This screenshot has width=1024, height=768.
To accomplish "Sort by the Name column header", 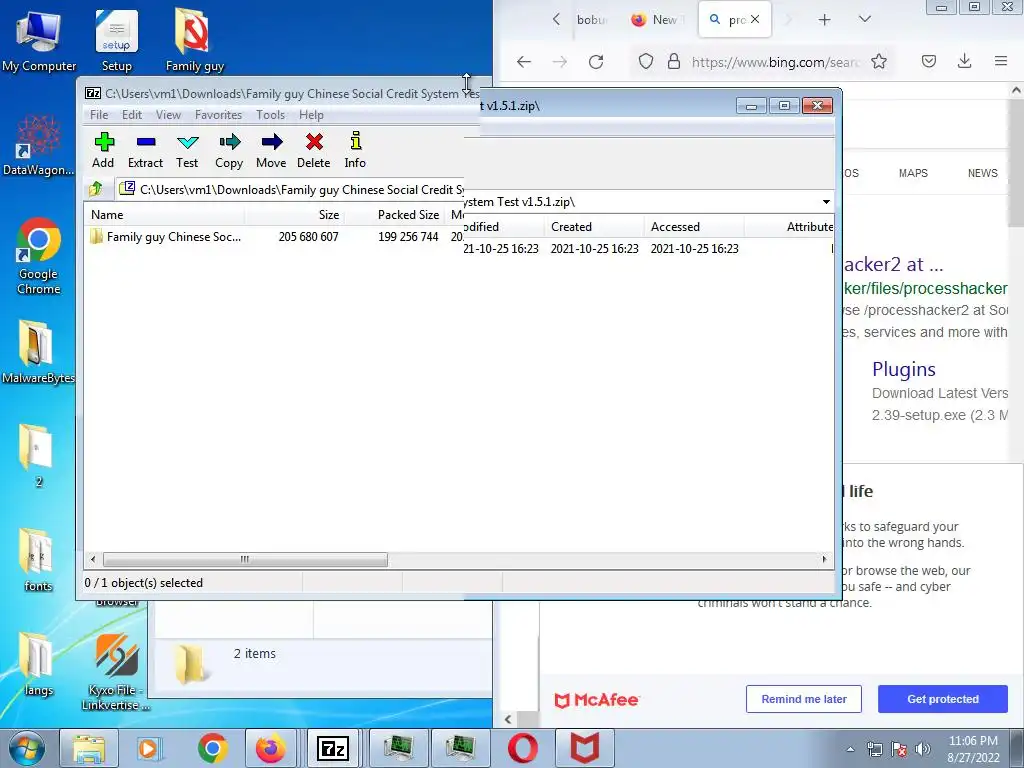I will (x=165, y=215).
